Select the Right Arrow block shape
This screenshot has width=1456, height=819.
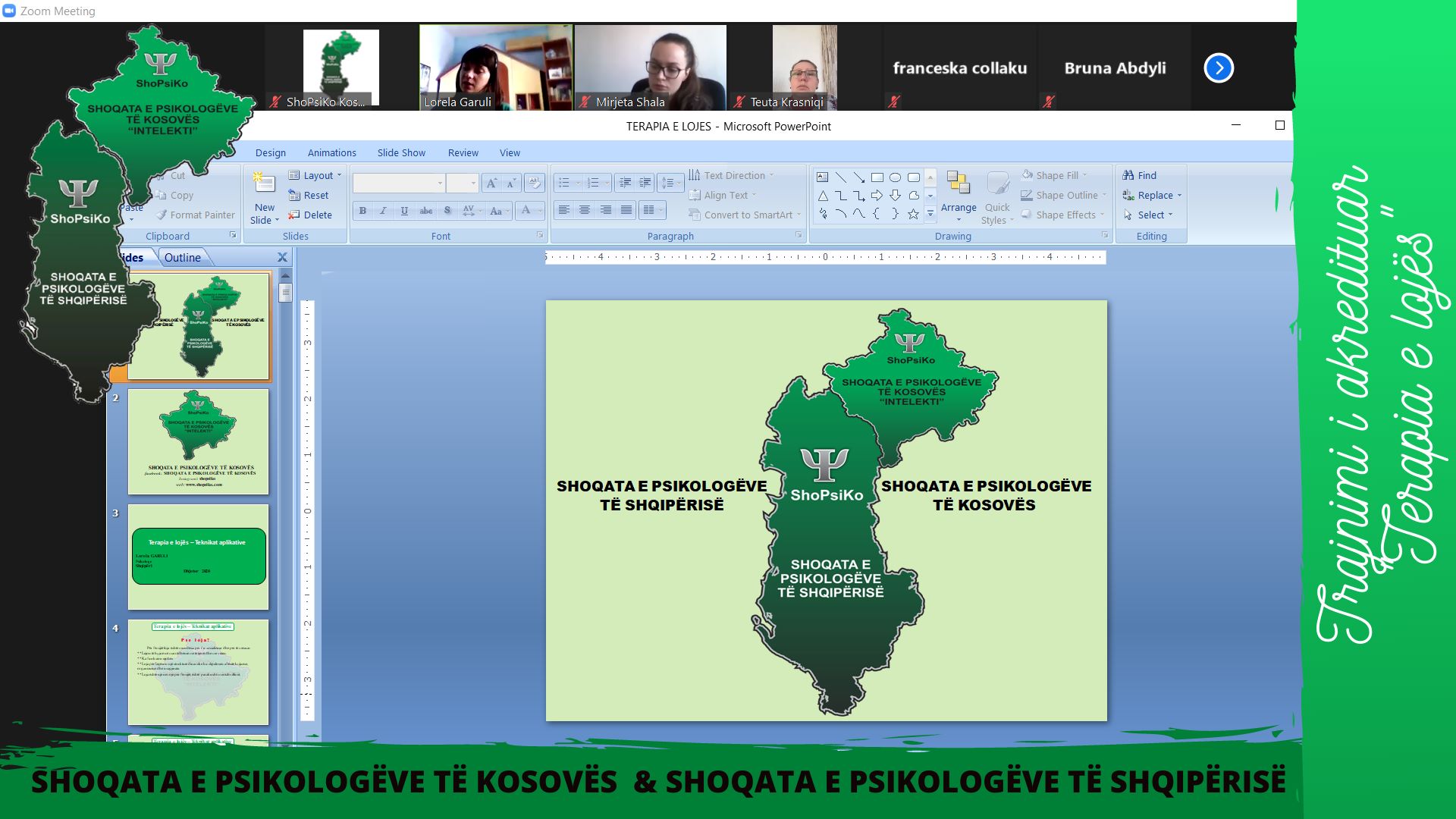click(877, 196)
